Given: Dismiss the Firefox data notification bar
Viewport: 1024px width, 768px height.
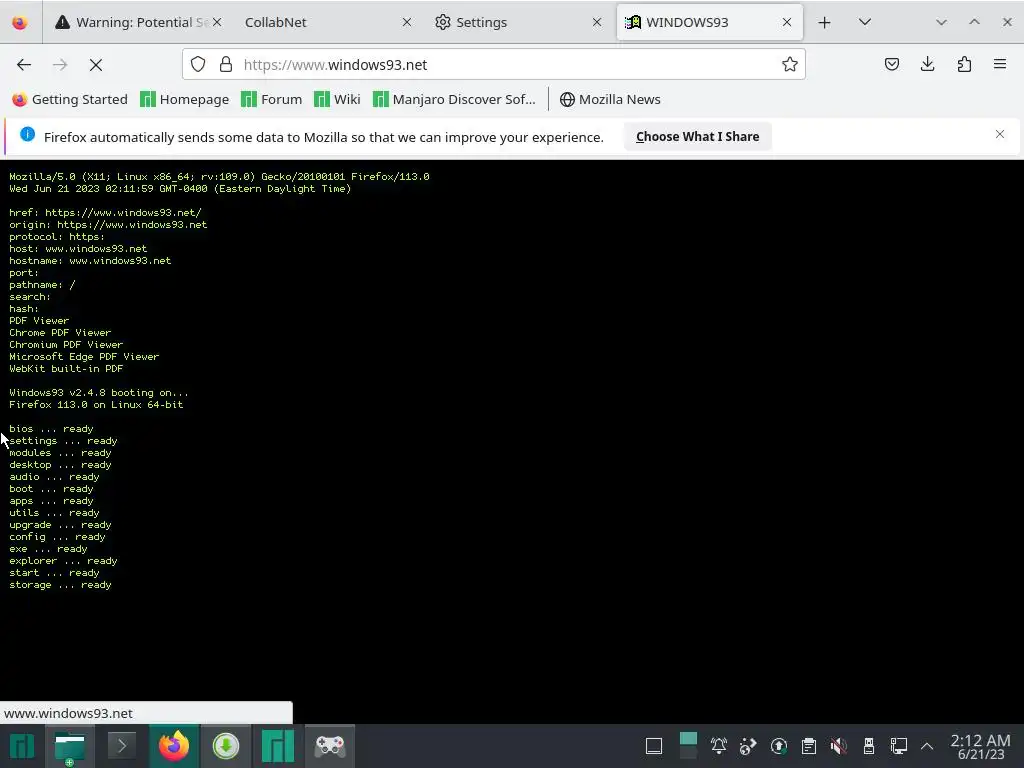Looking at the screenshot, I should (1000, 134).
